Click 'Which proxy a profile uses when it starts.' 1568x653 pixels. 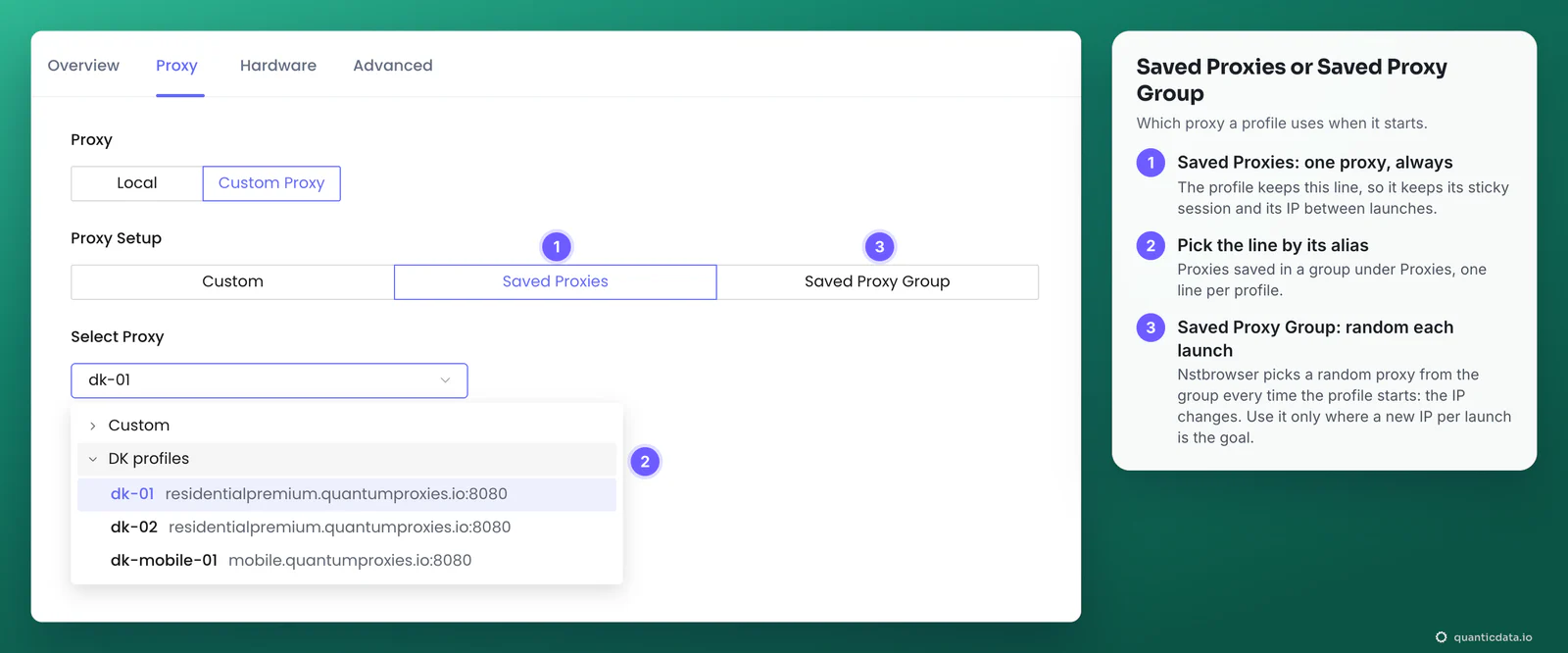click(x=1282, y=124)
